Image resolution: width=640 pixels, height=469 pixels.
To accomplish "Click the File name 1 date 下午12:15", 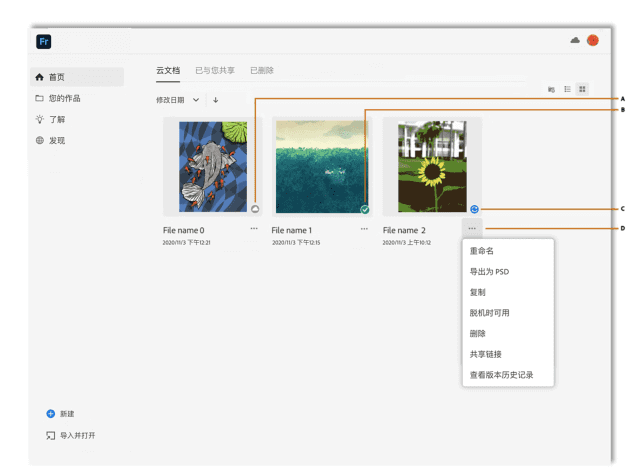I will click(x=296, y=242).
